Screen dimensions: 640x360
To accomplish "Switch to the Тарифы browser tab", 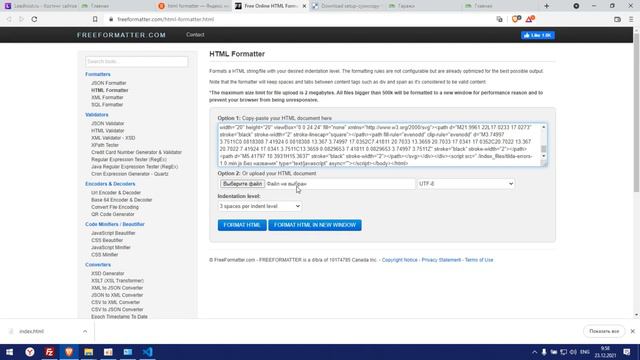I will coord(423,6).
